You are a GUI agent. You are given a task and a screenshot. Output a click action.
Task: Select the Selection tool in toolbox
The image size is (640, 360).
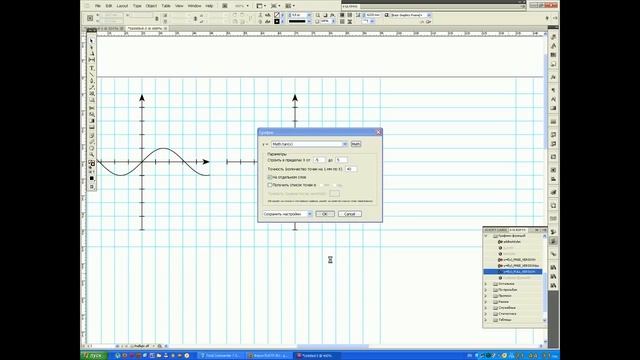[x=91, y=40]
